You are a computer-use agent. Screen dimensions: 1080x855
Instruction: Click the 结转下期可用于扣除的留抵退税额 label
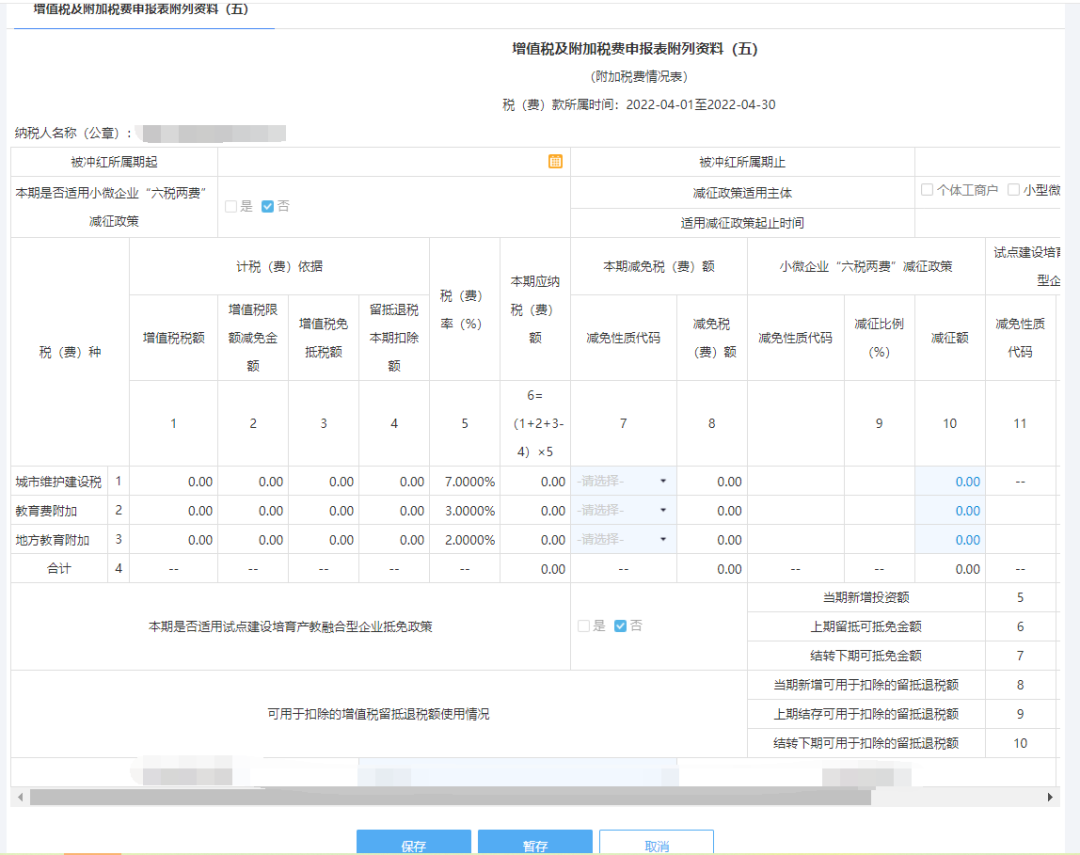pos(866,743)
